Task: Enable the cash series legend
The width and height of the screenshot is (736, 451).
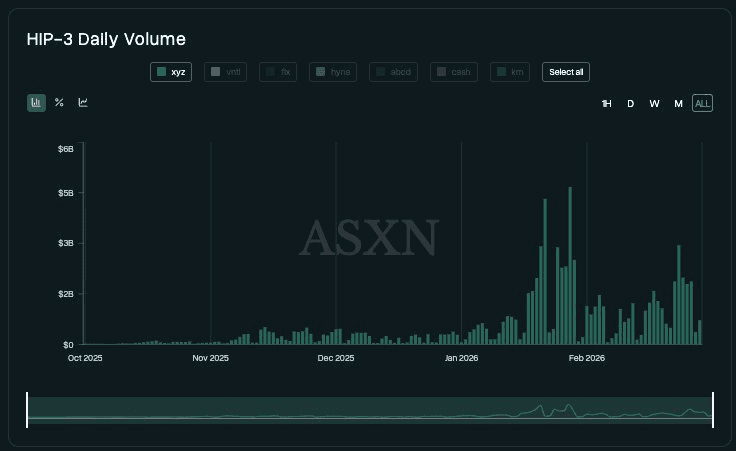Action: (453, 72)
